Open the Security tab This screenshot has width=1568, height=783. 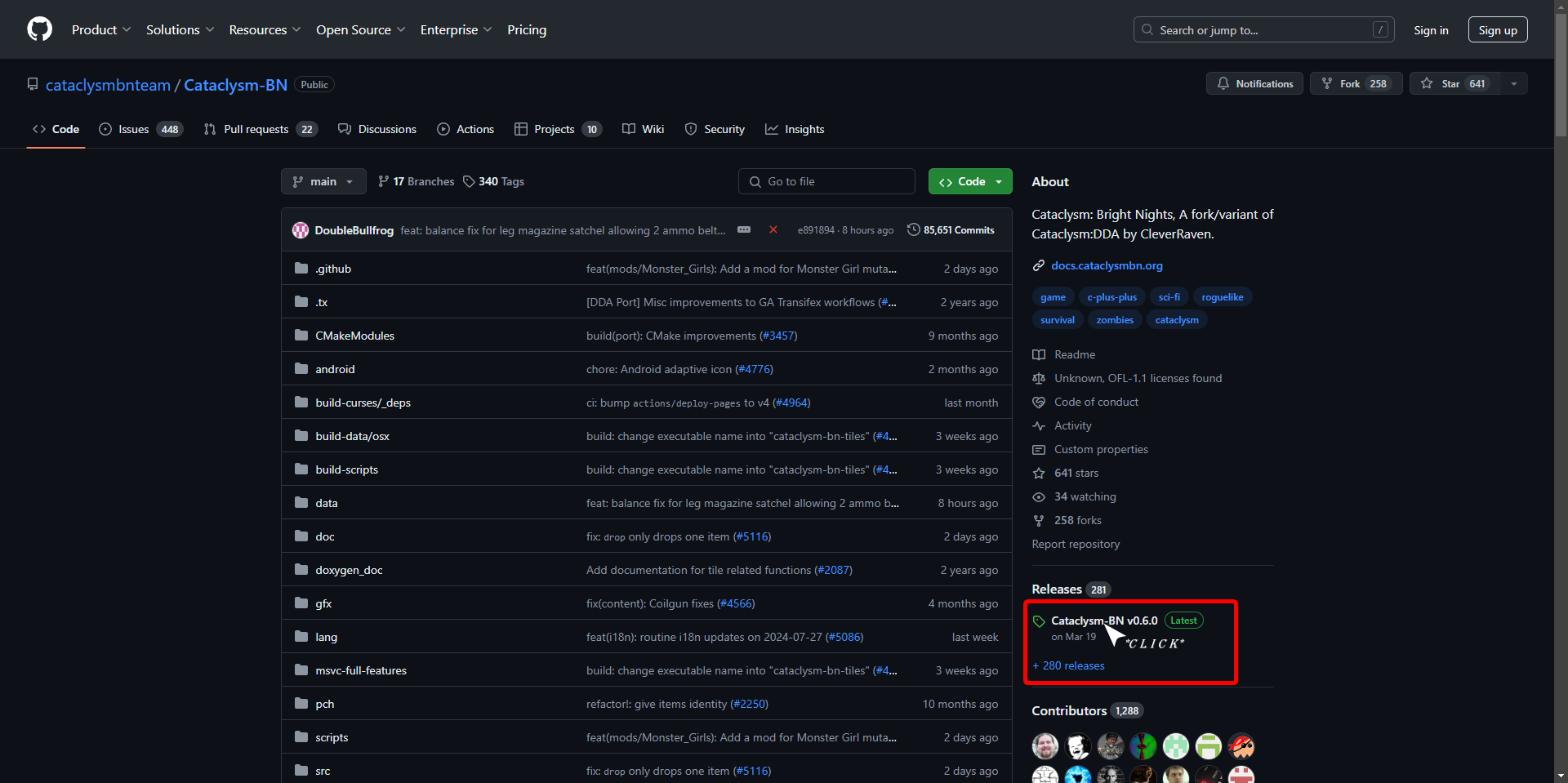715,129
